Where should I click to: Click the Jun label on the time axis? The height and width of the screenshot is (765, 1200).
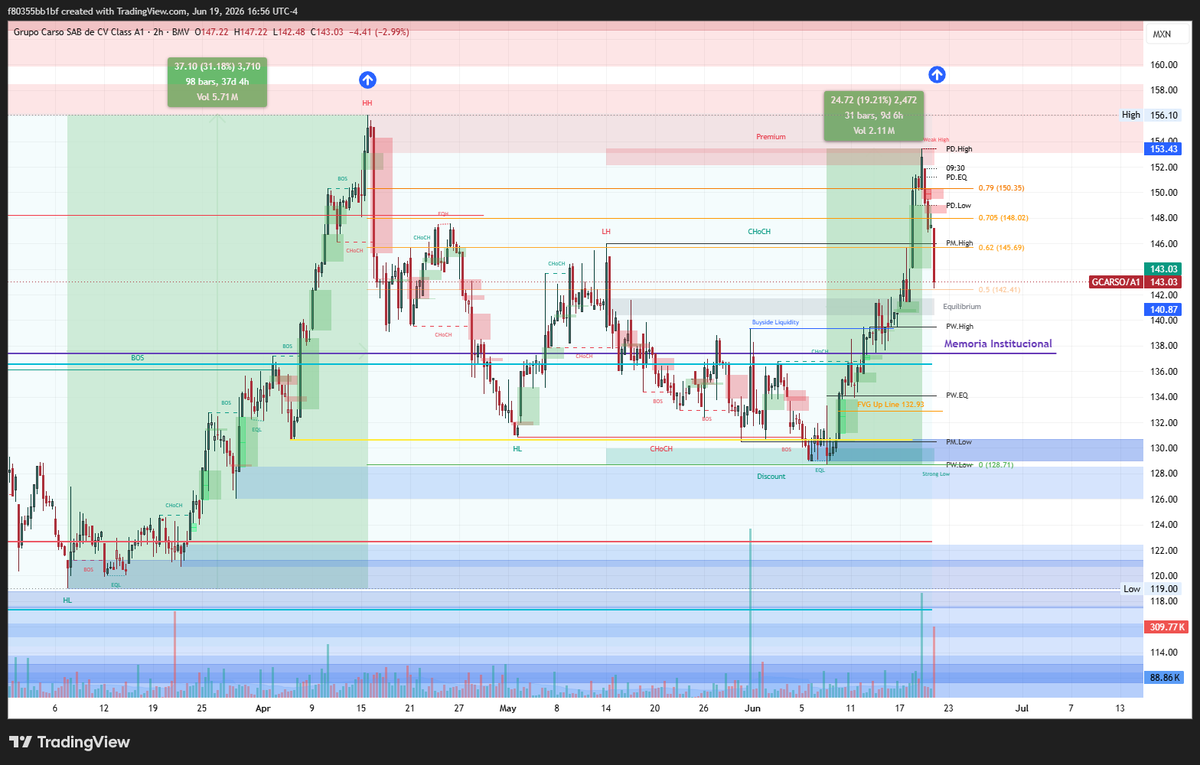(752, 708)
